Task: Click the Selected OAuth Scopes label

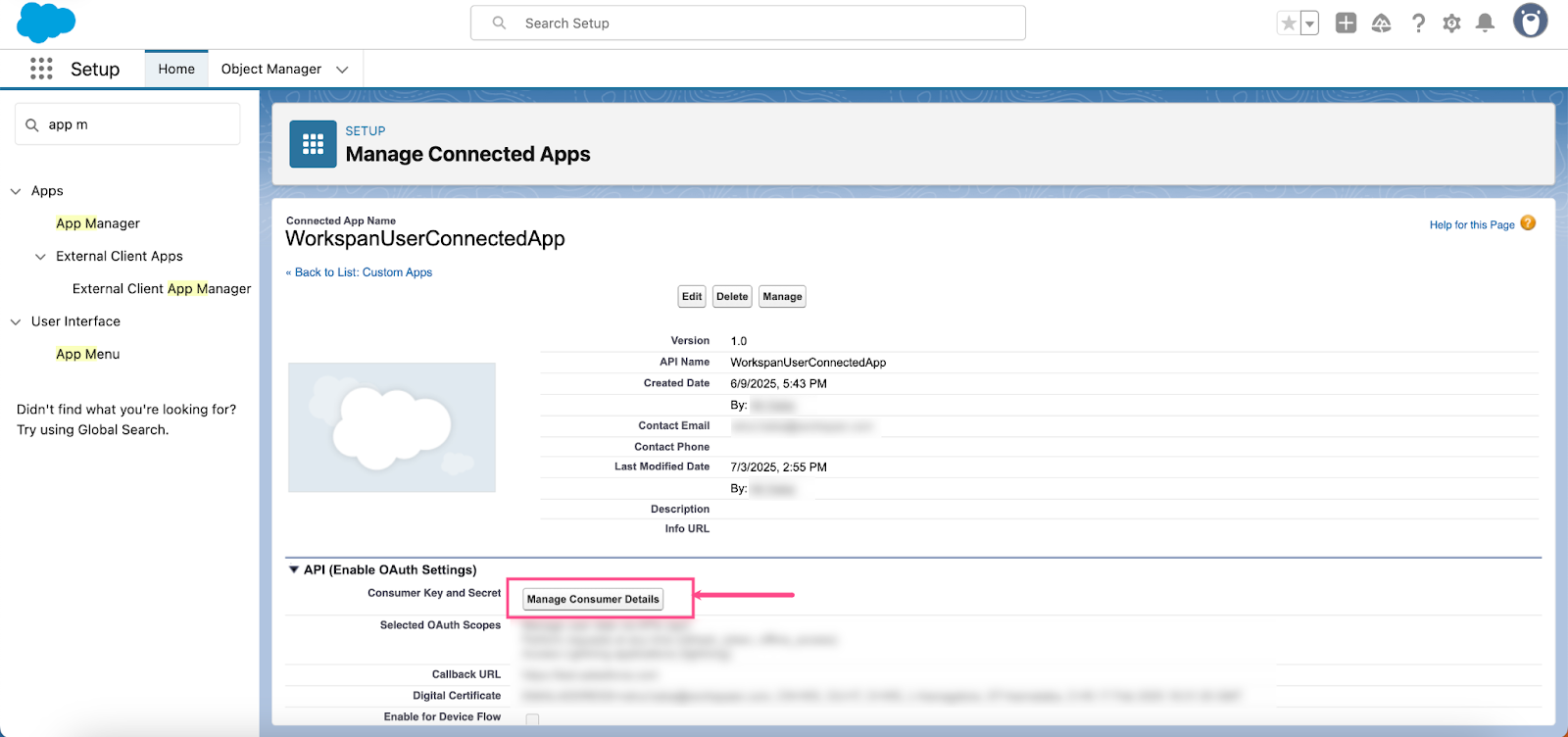Action: click(440, 625)
